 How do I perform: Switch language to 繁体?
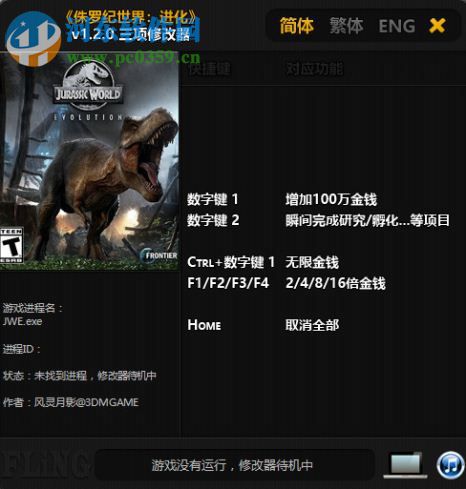[x=346, y=26]
